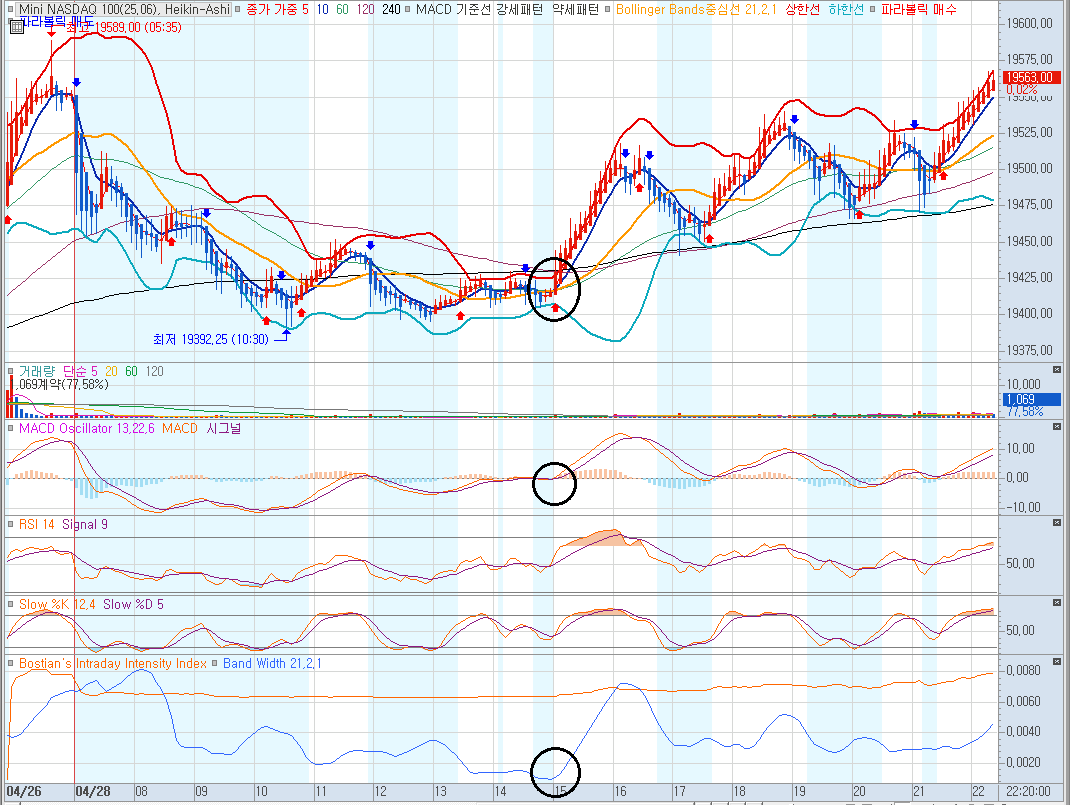This screenshot has height=805, width=1070.
Task: Click the 약세패턴 label
Action: [x=575, y=10]
